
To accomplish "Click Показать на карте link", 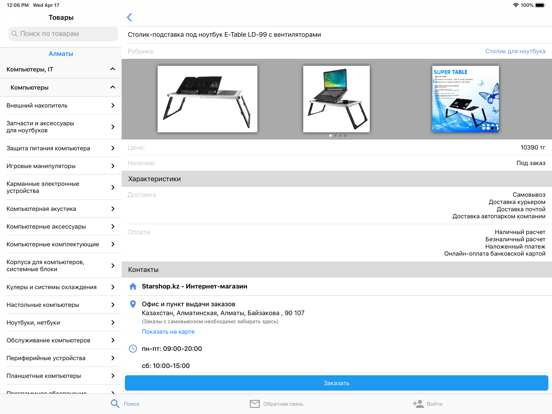I will [x=168, y=332].
